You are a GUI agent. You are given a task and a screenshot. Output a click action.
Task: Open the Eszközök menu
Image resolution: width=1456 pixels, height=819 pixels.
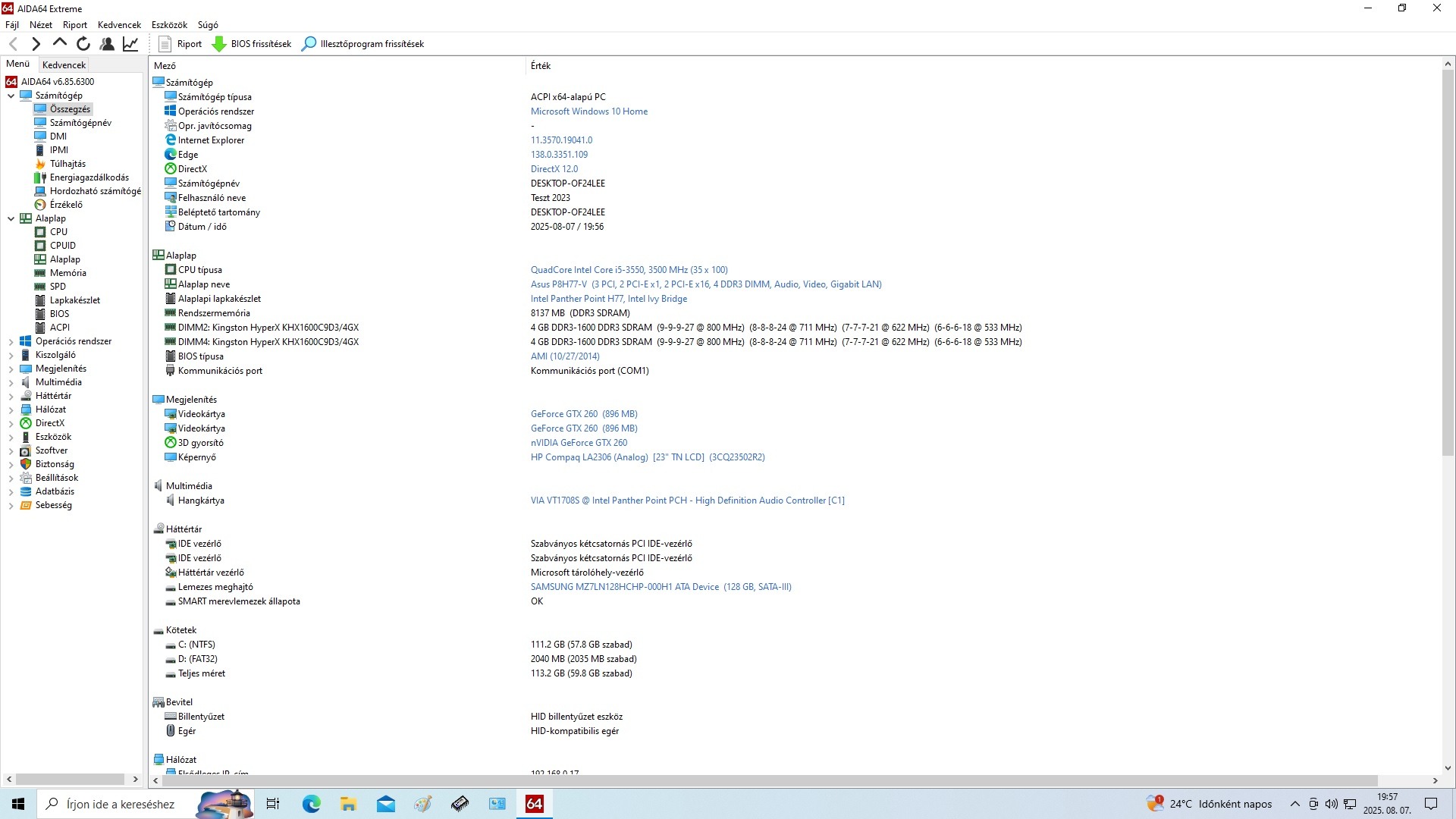(169, 25)
